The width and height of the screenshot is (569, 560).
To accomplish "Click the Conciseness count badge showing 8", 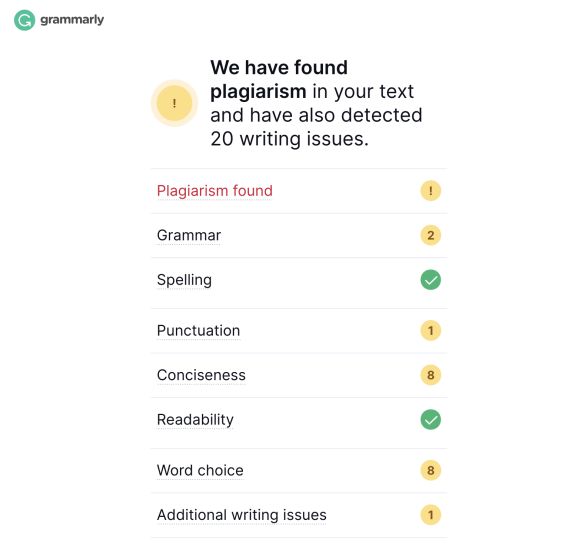I will [x=430, y=375].
